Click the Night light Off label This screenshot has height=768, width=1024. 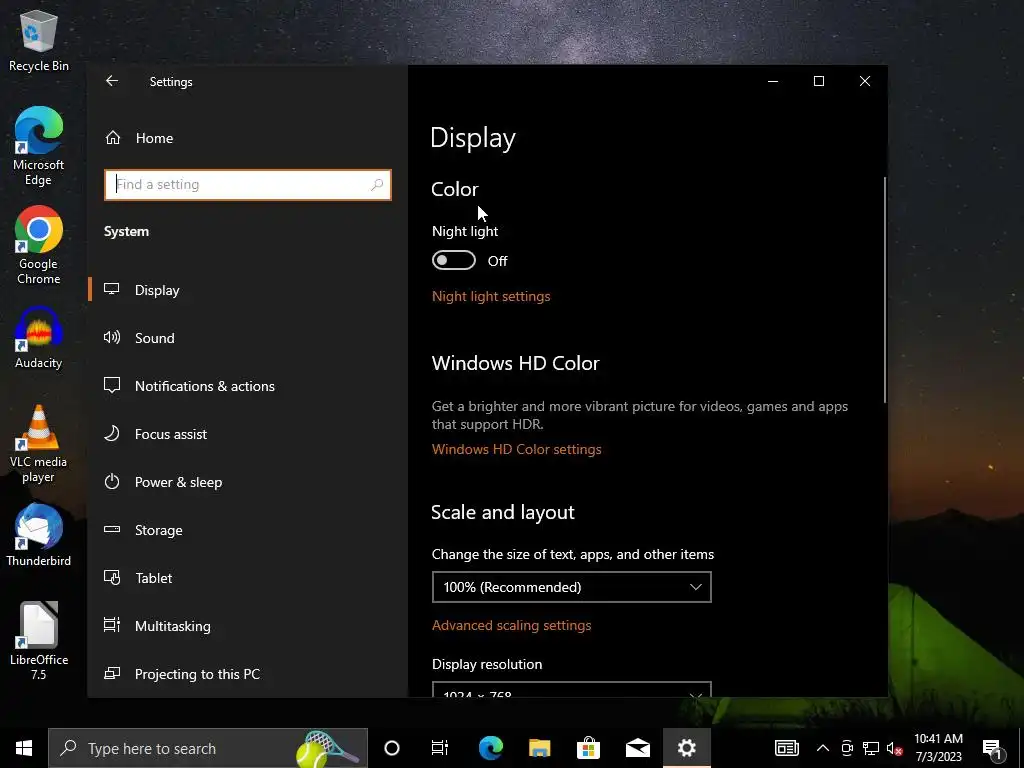[498, 261]
